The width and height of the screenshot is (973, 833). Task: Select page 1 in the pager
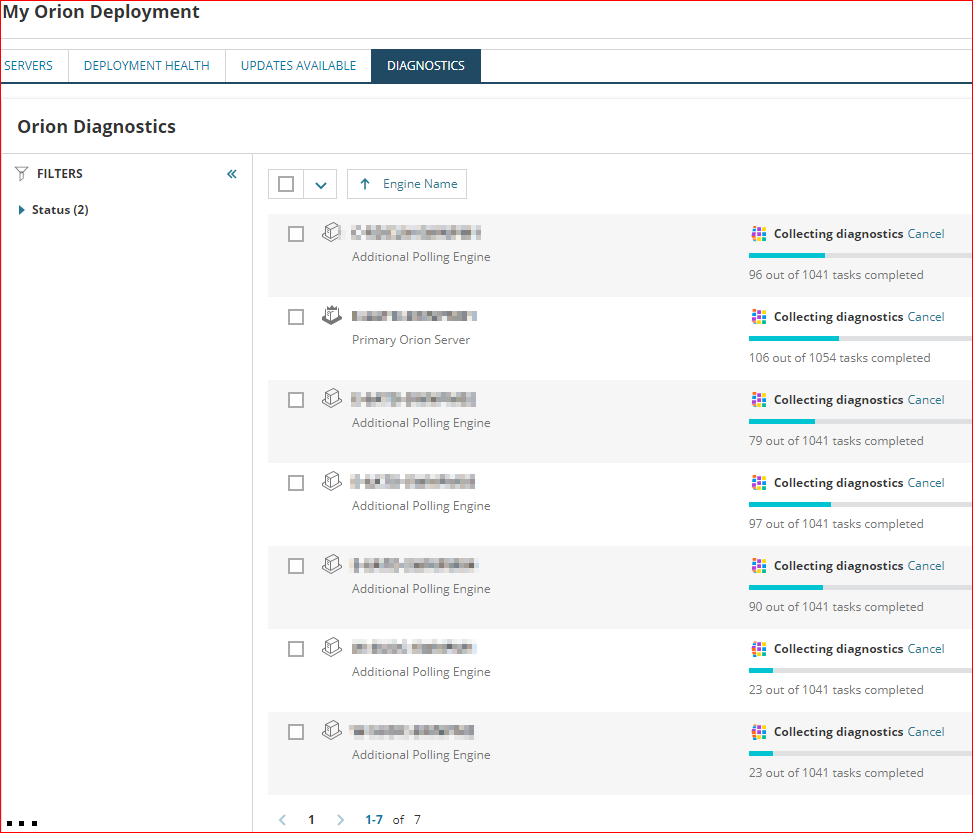(312, 819)
